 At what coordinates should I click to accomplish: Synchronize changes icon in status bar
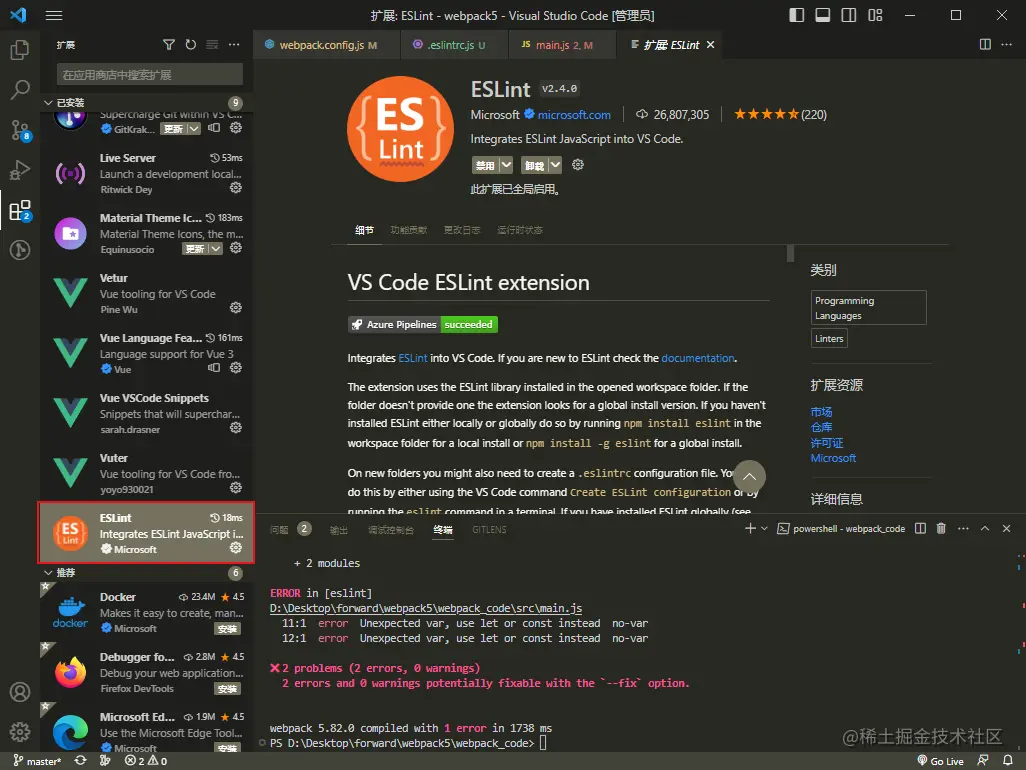point(80,761)
